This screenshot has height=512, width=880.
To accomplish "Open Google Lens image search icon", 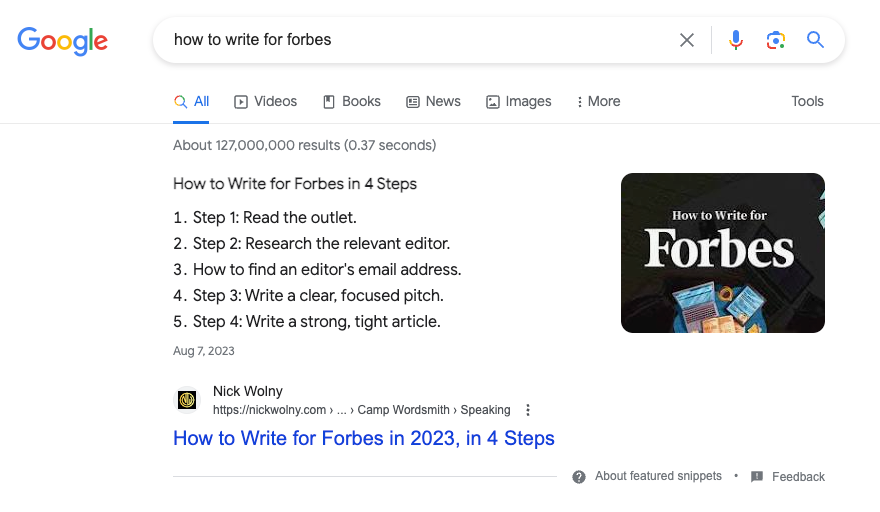I will click(x=776, y=40).
